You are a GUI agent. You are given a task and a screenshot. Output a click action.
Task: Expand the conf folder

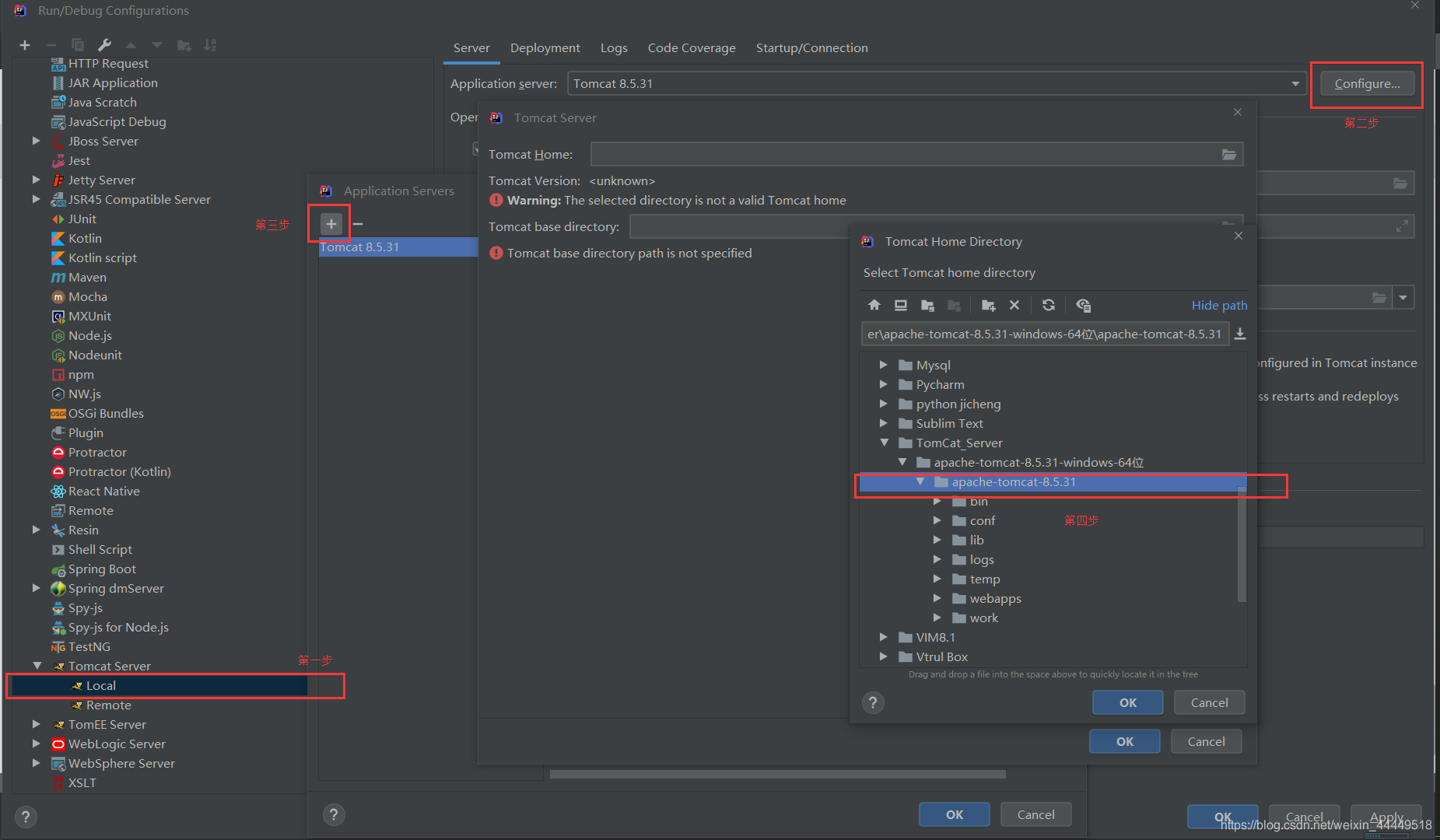[x=937, y=520]
